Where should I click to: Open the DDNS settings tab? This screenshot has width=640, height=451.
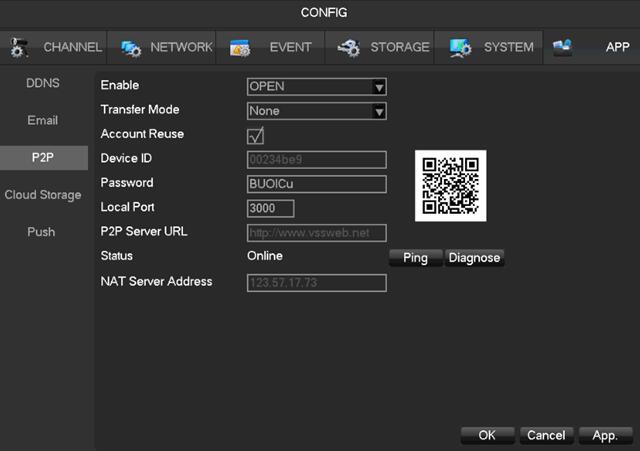click(x=43, y=83)
